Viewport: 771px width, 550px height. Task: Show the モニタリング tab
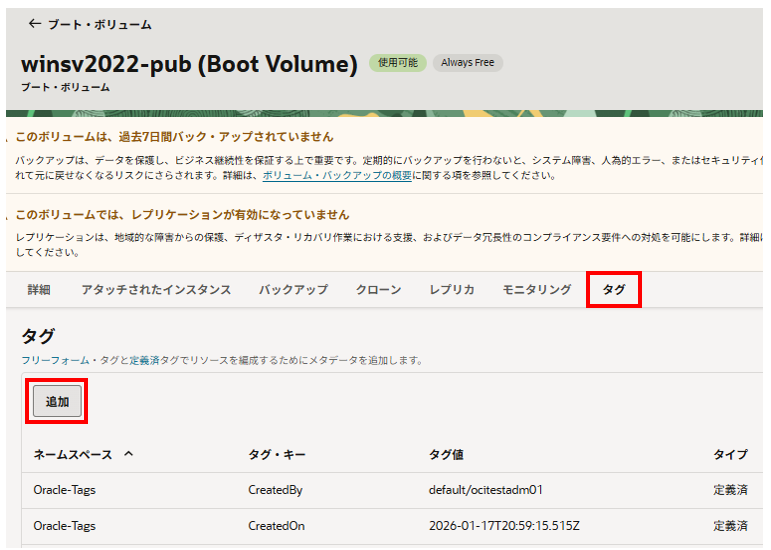pos(536,290)
